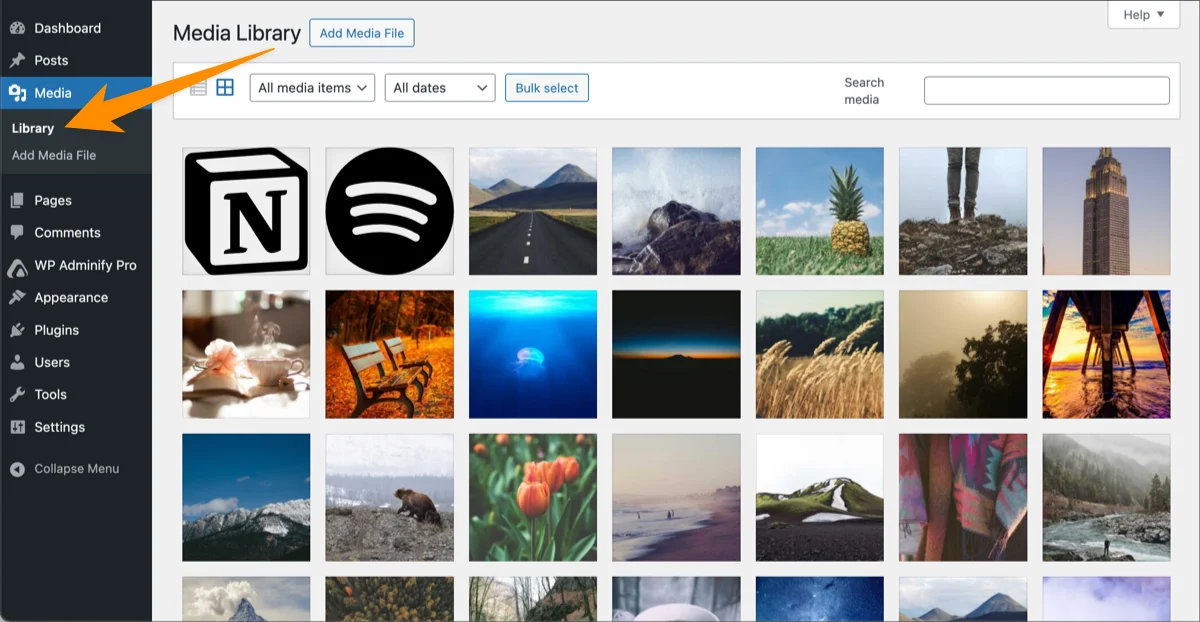This screenshot has height=622, width=1200.
Task: Click the Settings sliders icon
Action: click(17, 427)
